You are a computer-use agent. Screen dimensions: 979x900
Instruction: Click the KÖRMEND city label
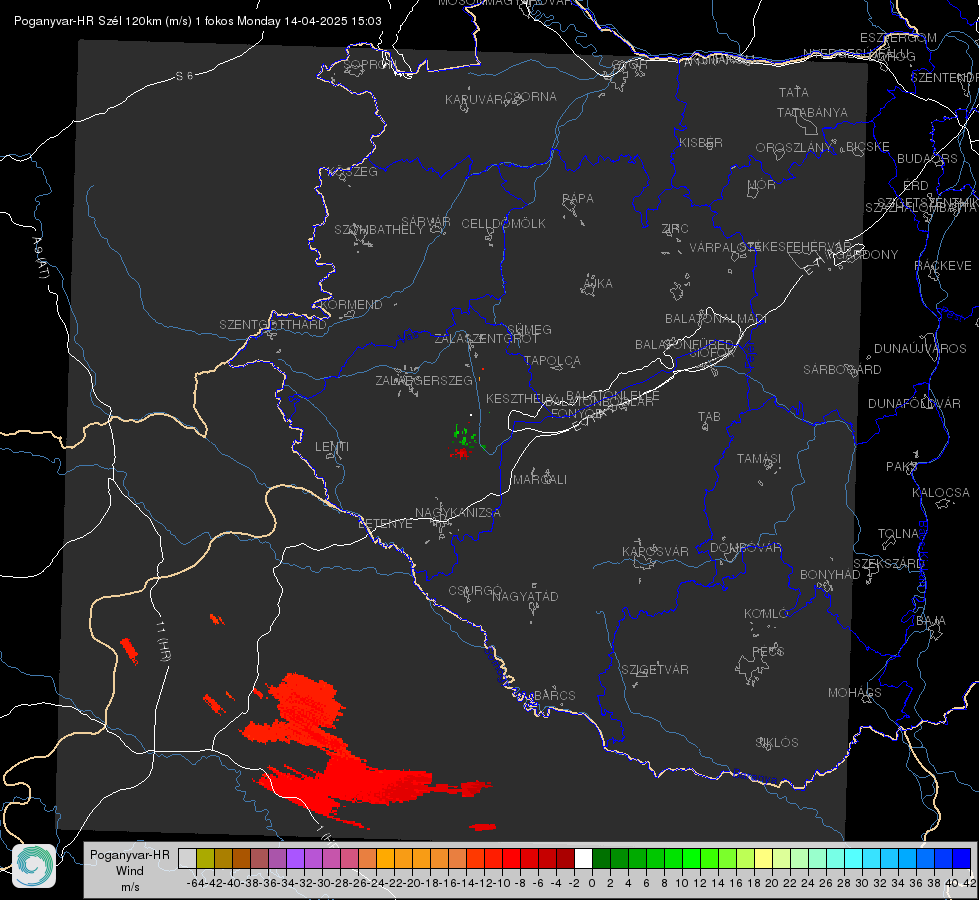point(351,305)
